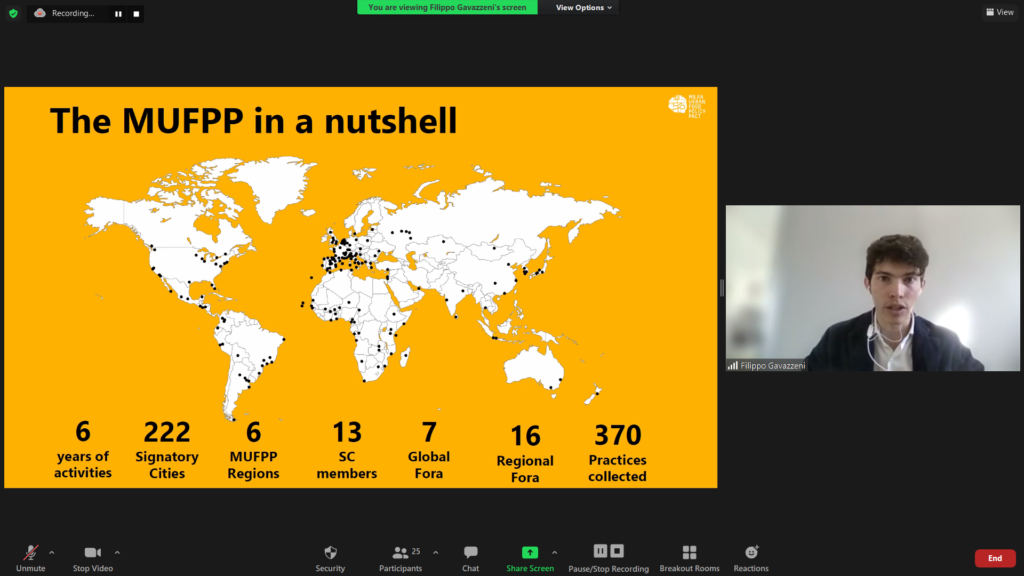Open the Security options

click(x=330, y=553)
